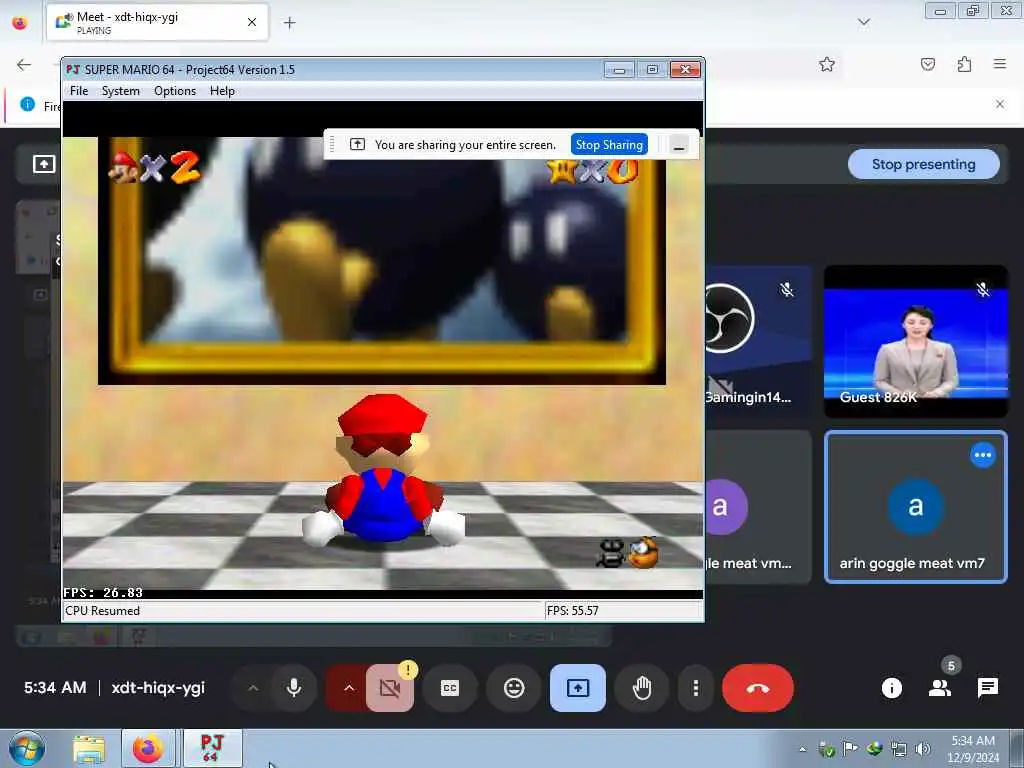
Task: Bookmark this page with star icon
Action: 827,64
